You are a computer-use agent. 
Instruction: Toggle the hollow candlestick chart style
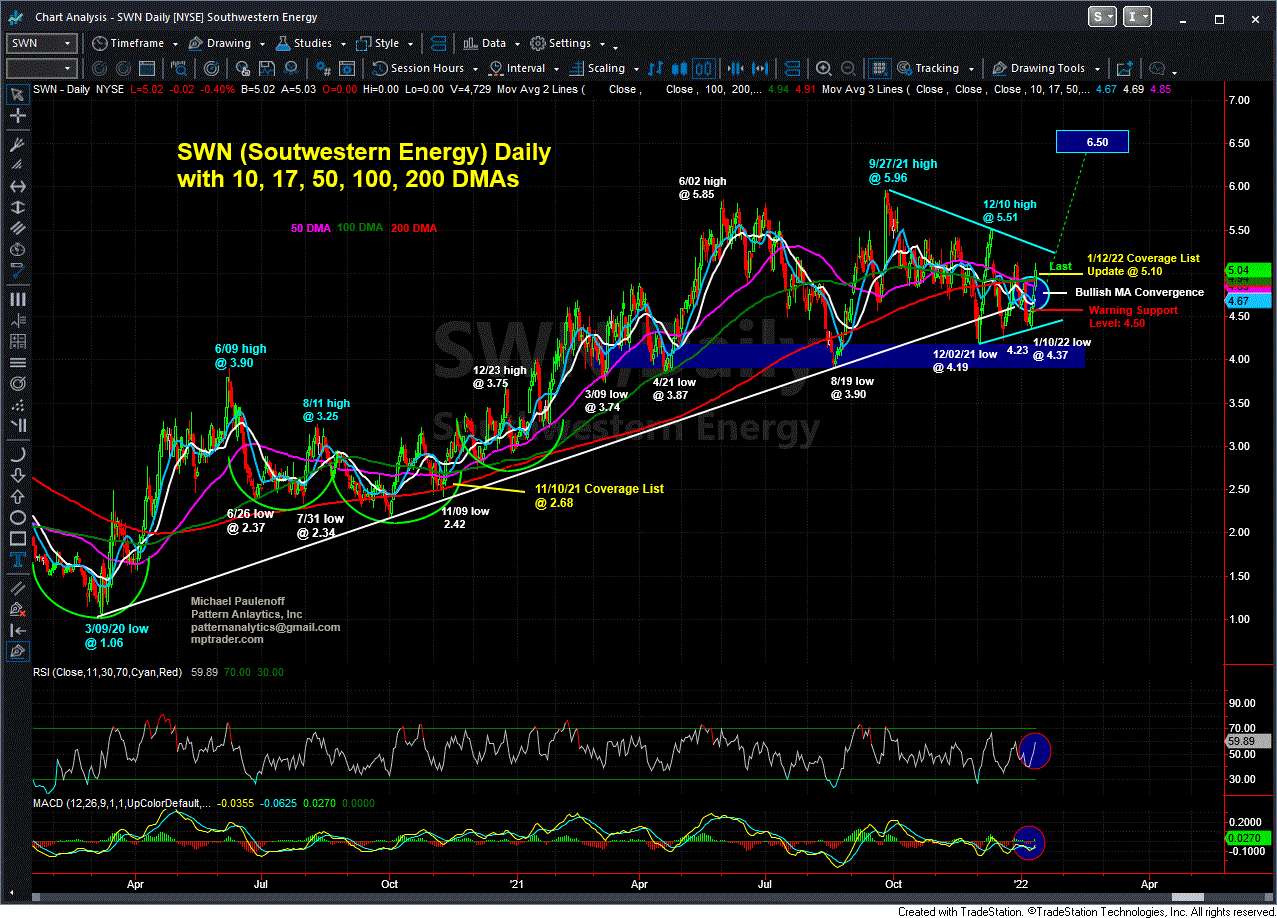pos(702,68)
